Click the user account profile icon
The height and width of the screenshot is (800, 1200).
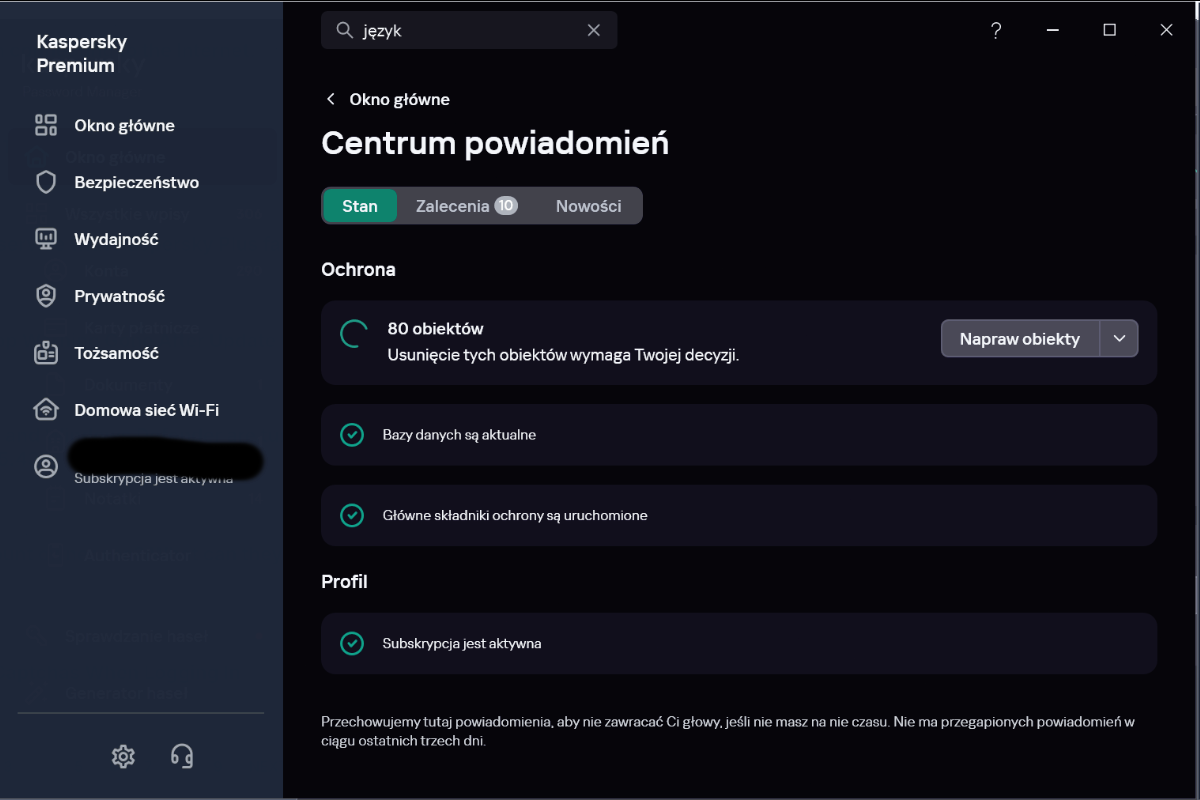point(46,466)
